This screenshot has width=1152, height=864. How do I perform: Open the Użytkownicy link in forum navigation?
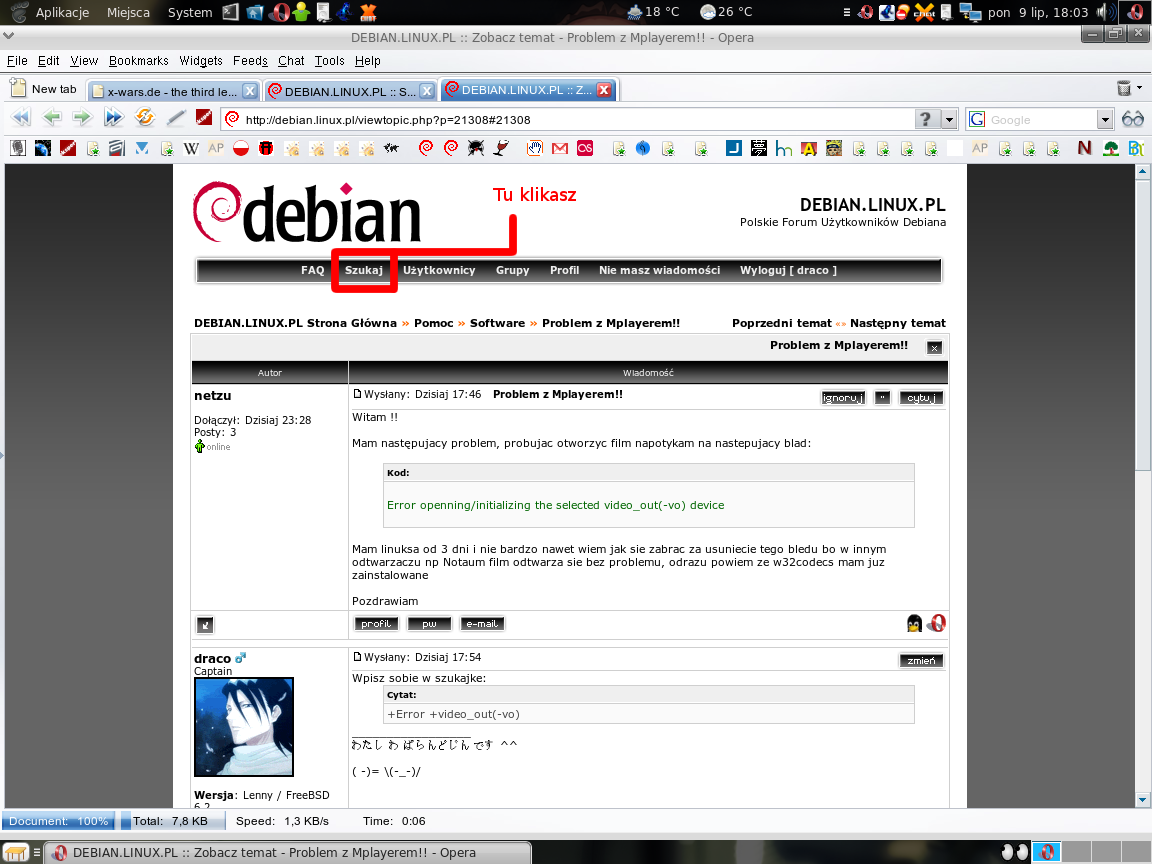tap(439, 270)
